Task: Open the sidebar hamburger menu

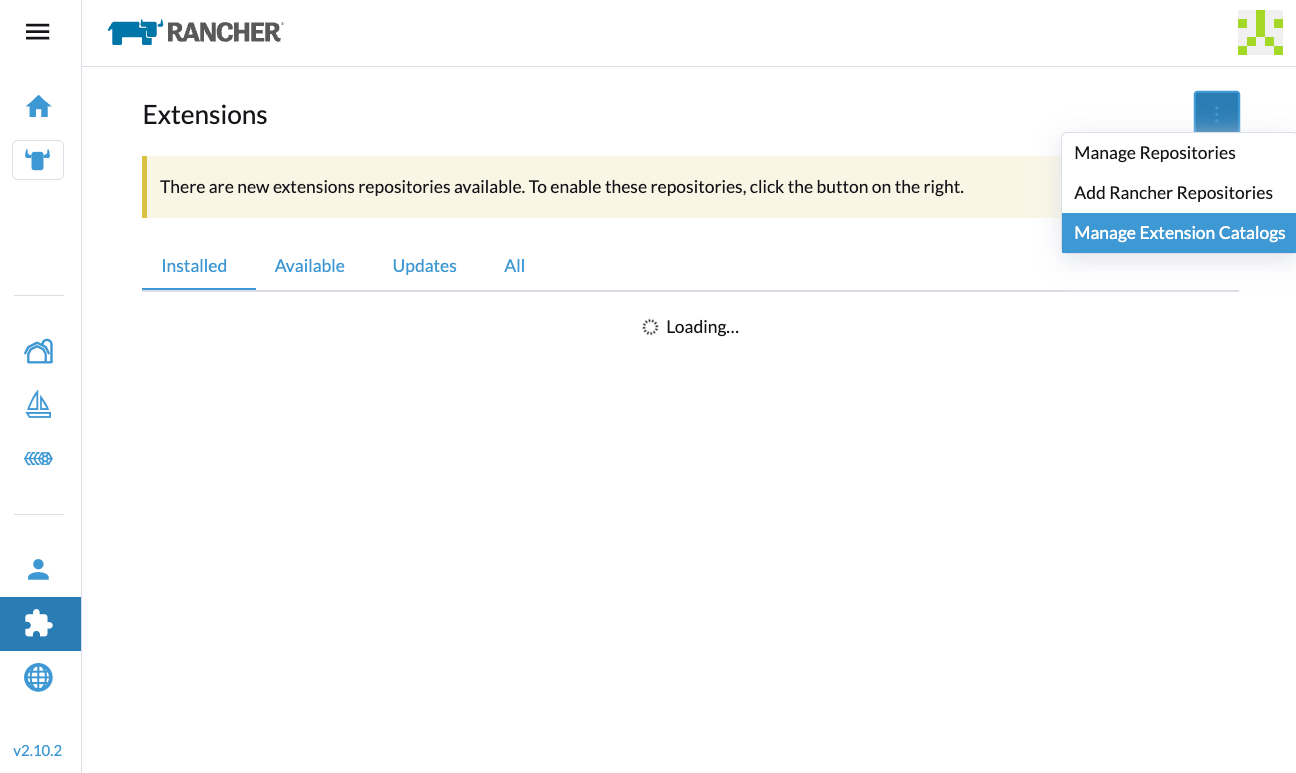Action: point(37,31)
